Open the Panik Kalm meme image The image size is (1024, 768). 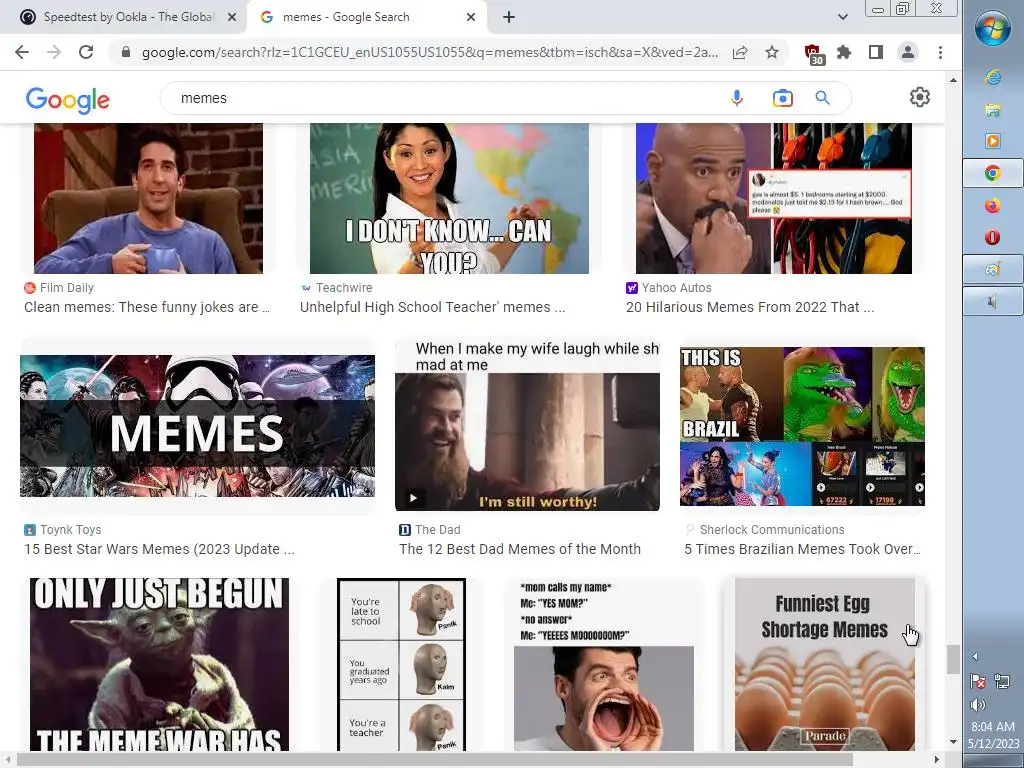[x=402, y=664]
